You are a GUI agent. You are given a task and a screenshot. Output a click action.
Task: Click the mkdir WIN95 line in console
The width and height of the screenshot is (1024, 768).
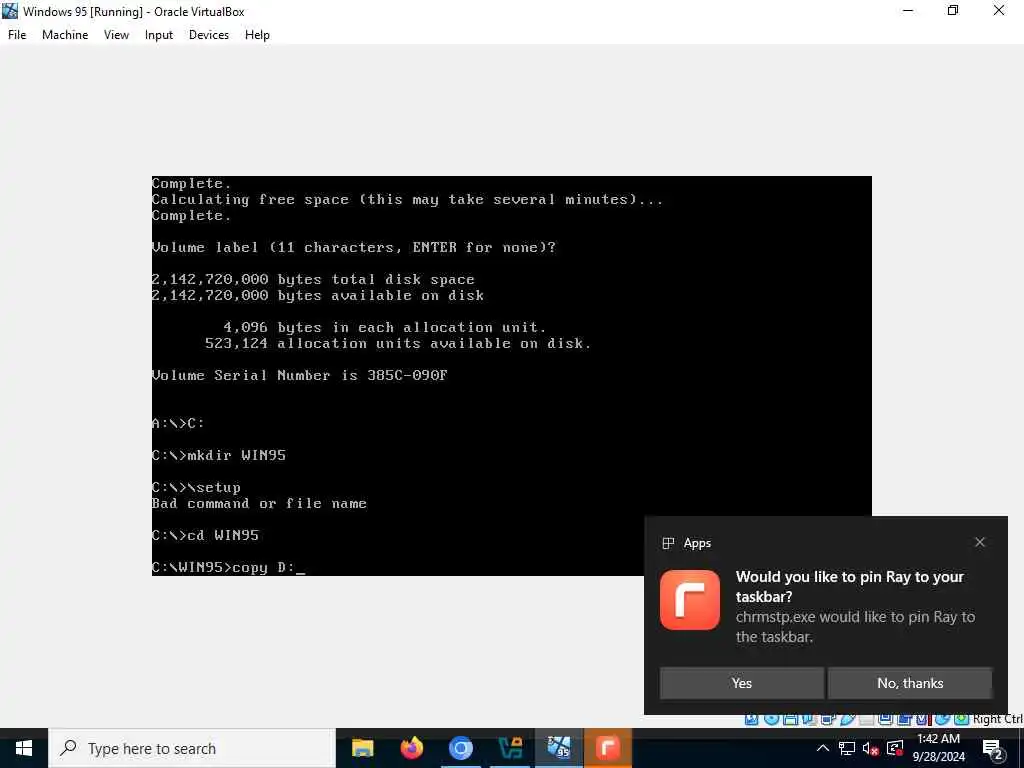[x=219, y=455]
